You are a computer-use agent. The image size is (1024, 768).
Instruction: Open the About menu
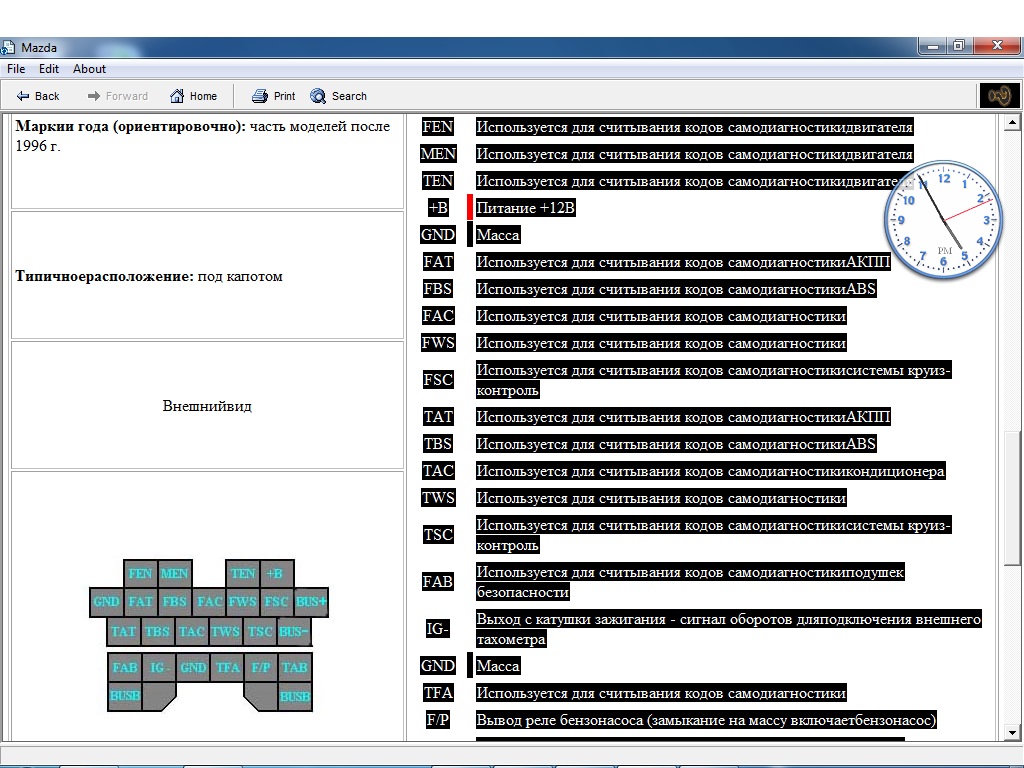[x=89, y=69]
